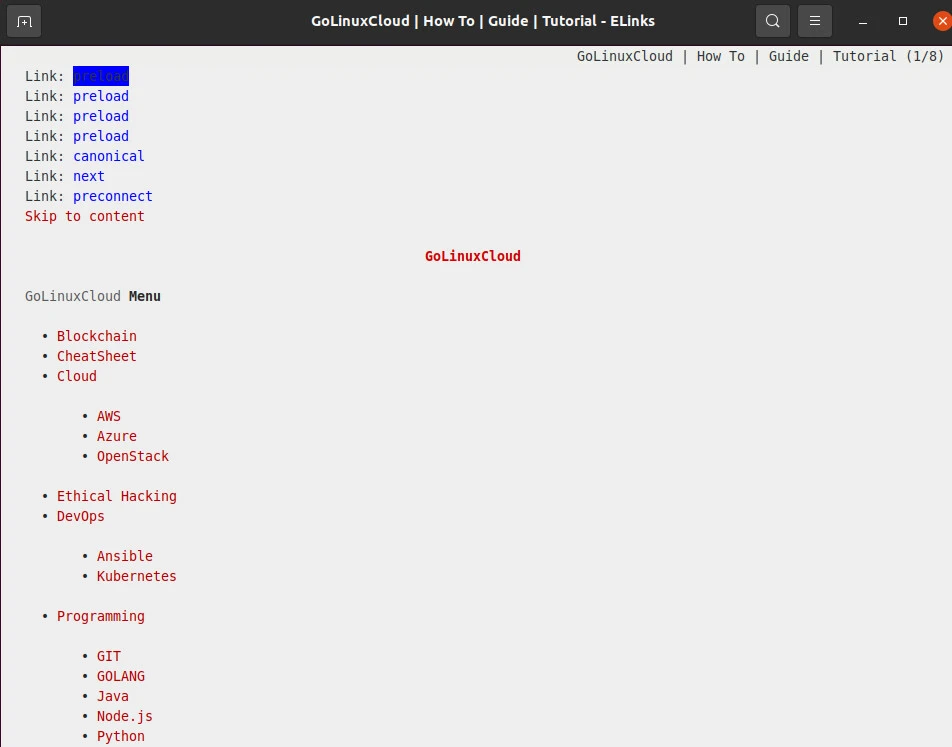Open the Blockchain category

96,336
